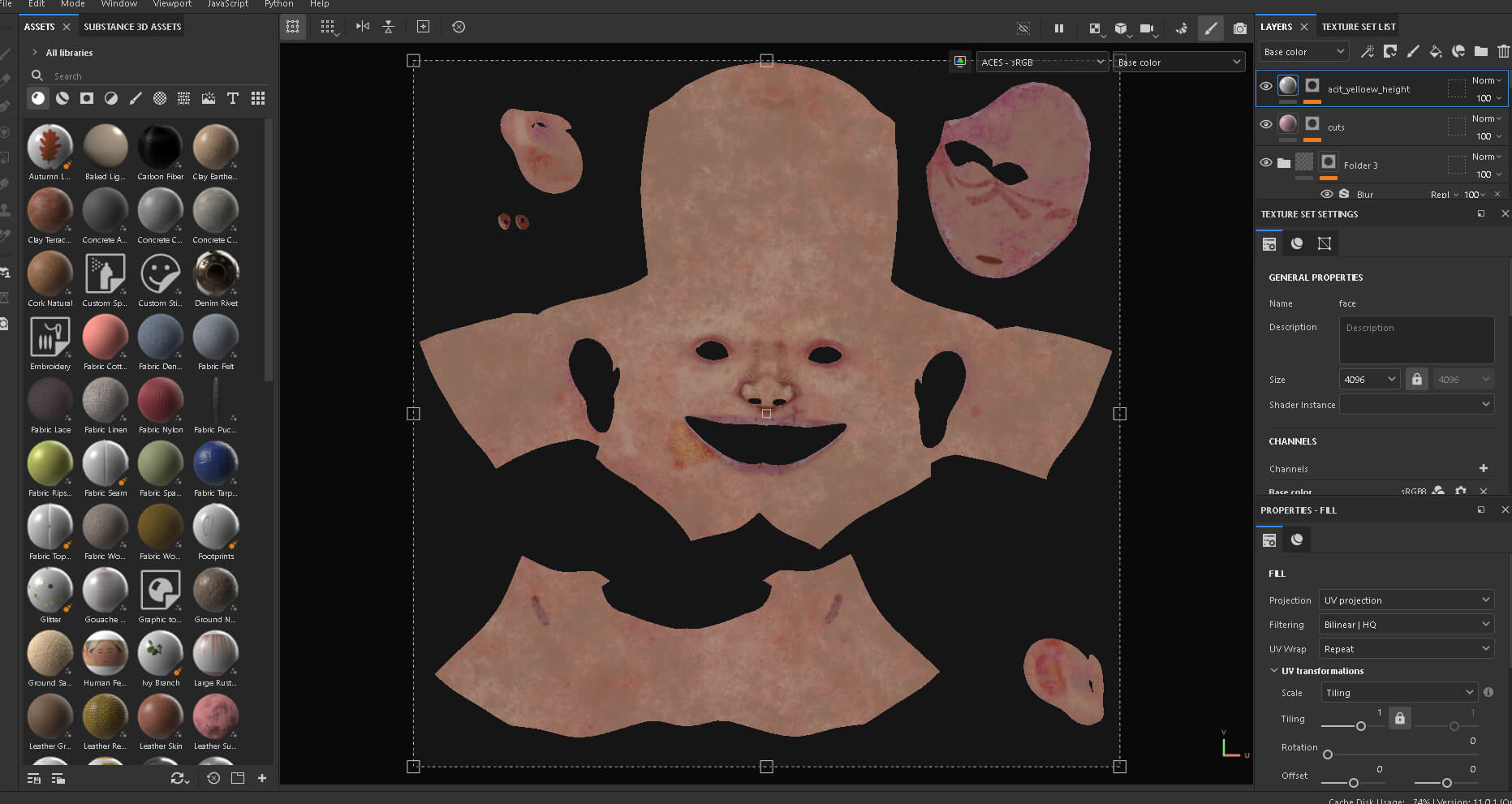This screenshot has width=1512, height=804.
Task: Select the Smart materials filter icon
Action: [x=62, y=98]
